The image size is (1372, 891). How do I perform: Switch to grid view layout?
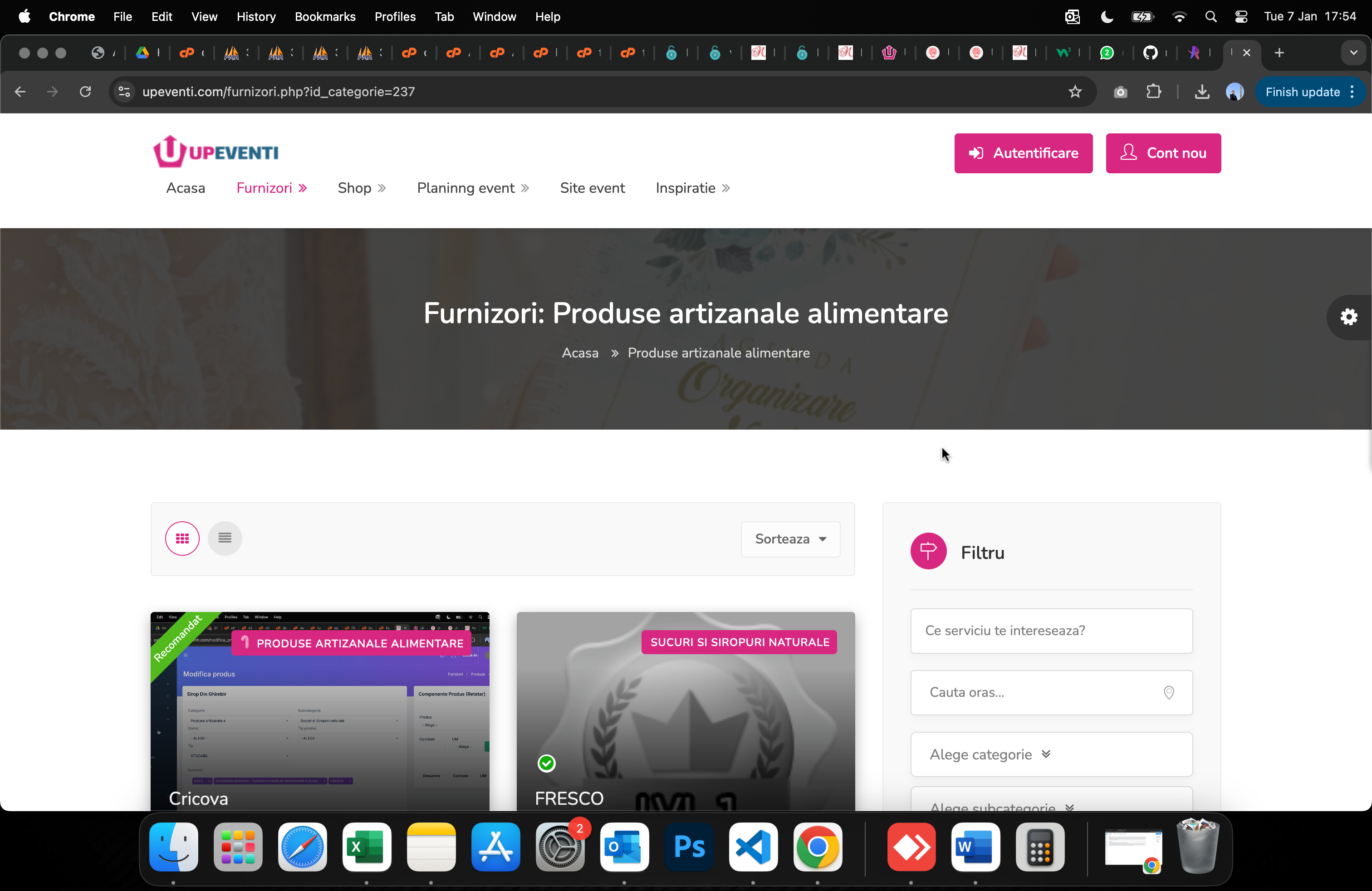point(182,539)
